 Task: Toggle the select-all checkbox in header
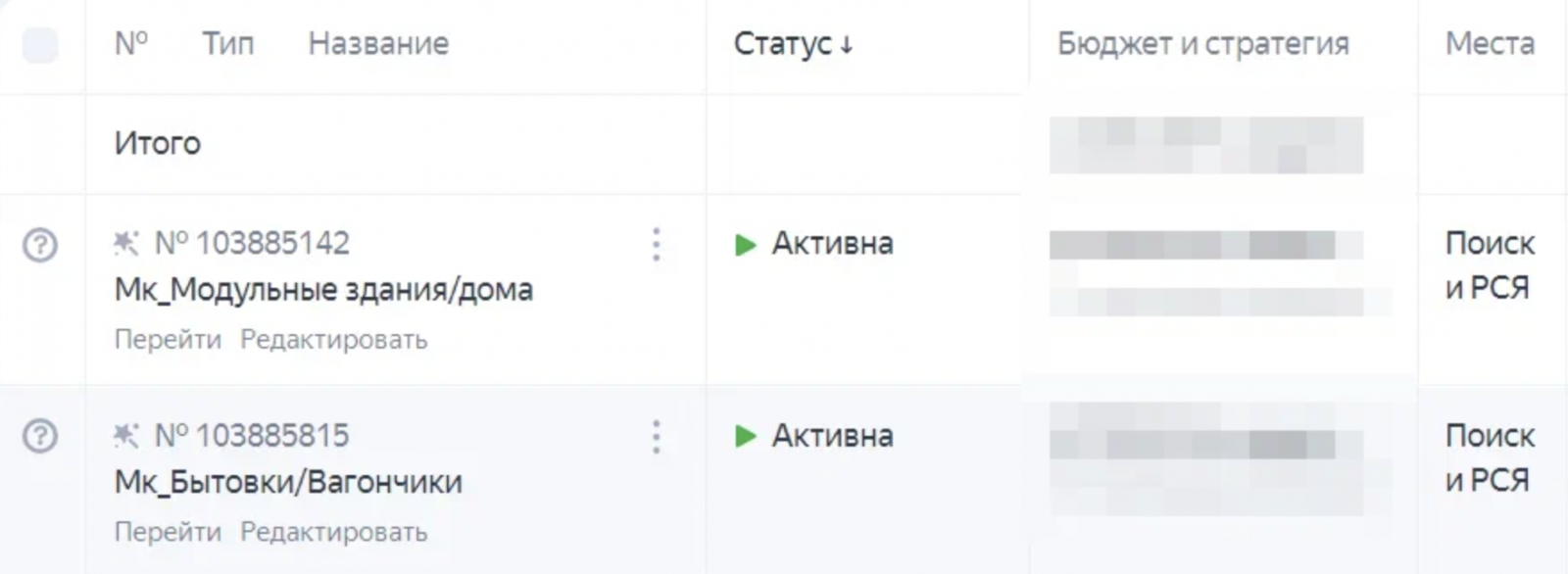40,44
